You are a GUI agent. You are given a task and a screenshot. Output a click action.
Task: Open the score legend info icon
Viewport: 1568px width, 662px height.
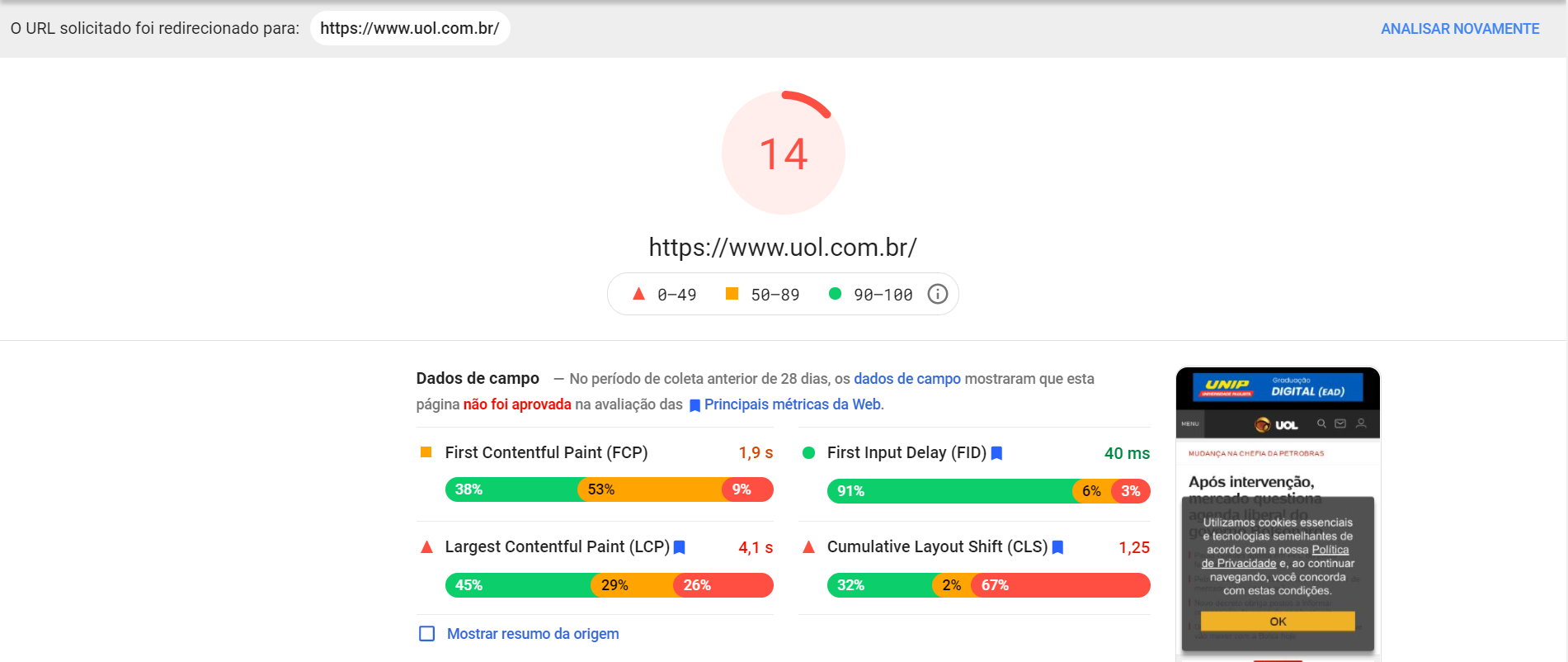pos(938,294)
